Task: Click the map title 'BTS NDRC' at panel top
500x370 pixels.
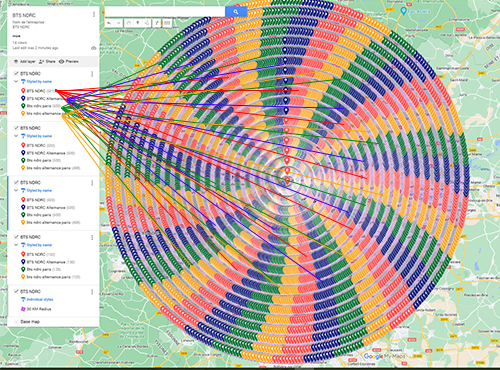Action: (x=24, y=15)
